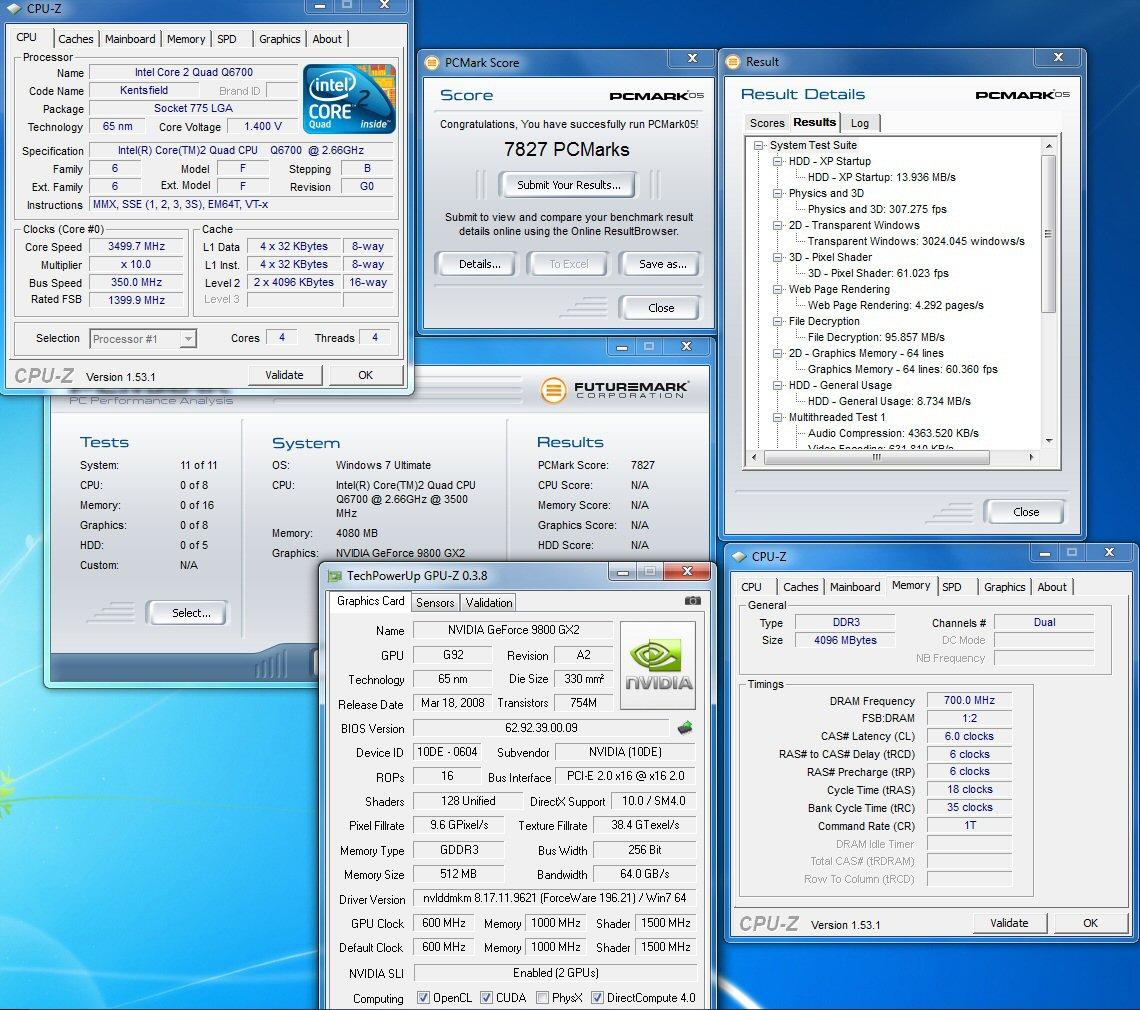Open the Scores tab in Result Details
Image resolution: width=1140 pixels, height=1010 pixels.
767,123
